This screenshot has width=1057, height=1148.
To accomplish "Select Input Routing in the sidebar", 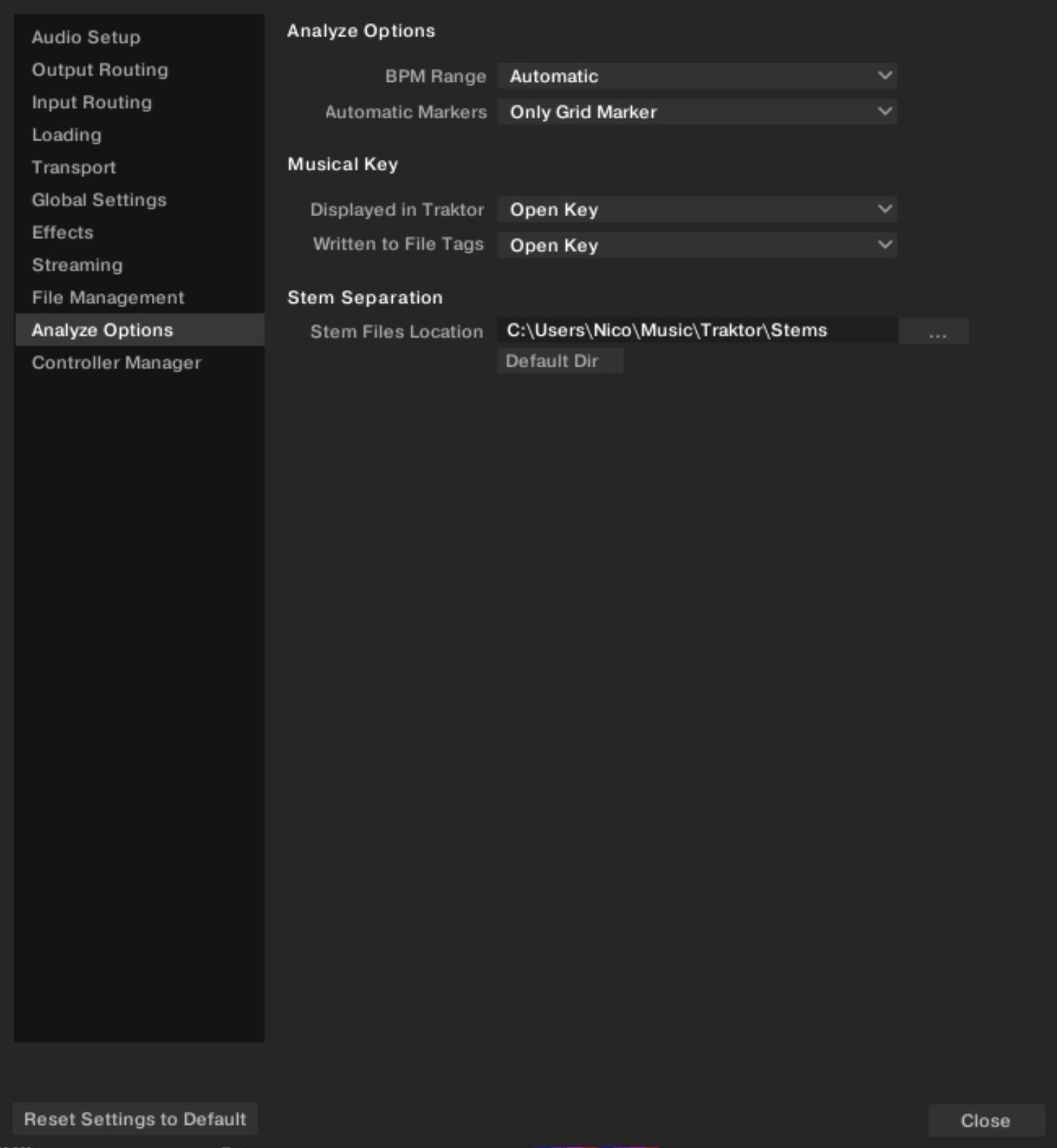I will [139, 102].
